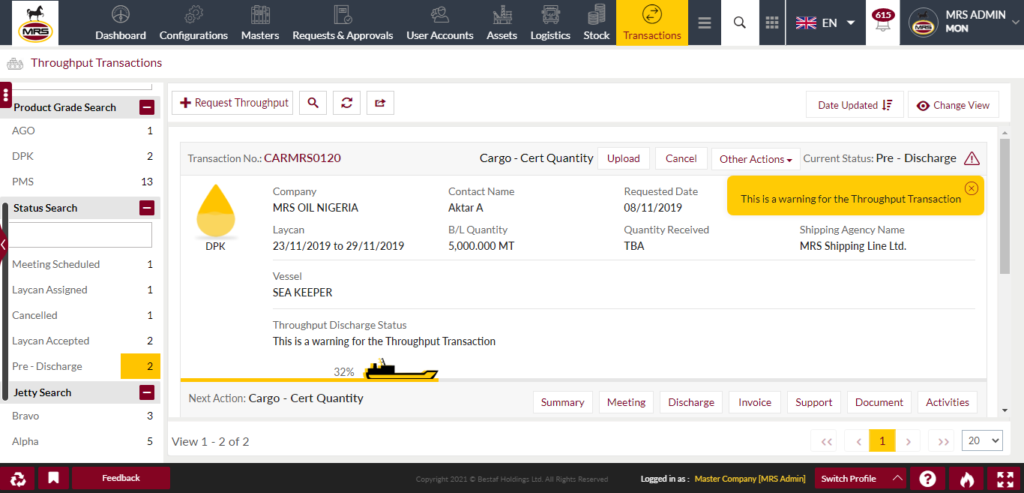
Task: Open the MRS ADMIN profile menu
Action: pos(965,23)
